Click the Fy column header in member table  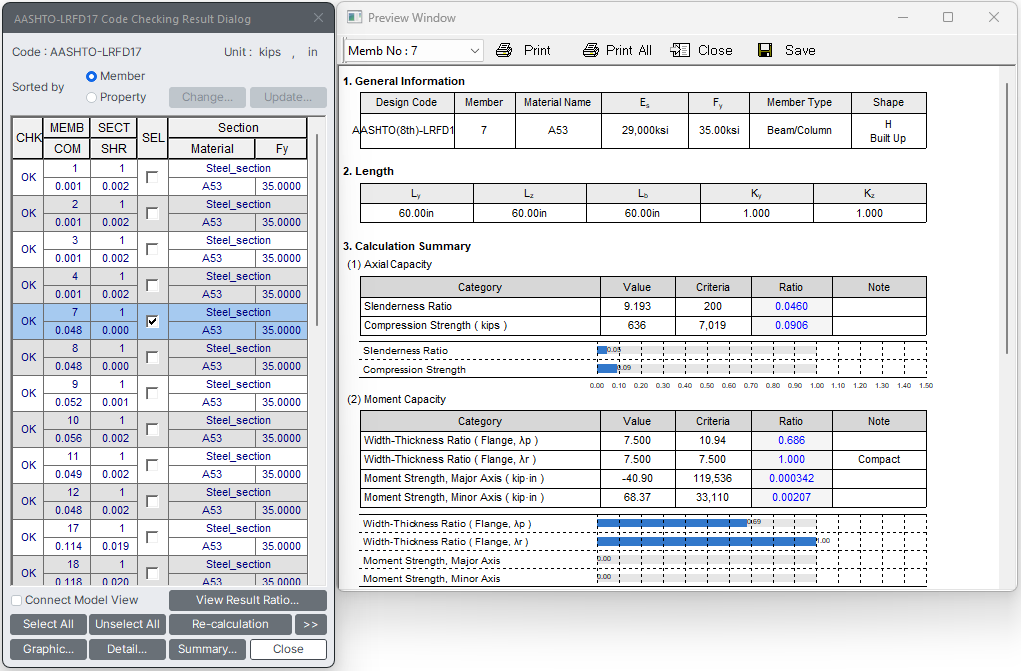(x=281, y=149)
